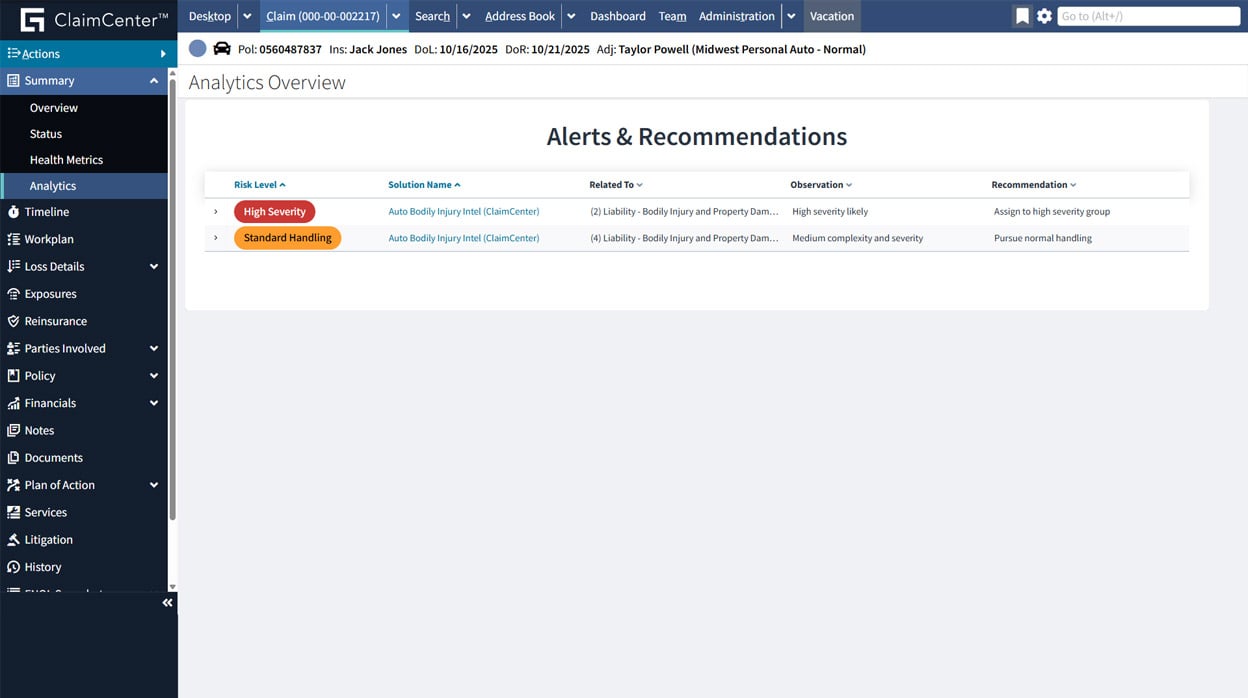
Task: Click the car icon beside policy number
Action: pos(222,49)
